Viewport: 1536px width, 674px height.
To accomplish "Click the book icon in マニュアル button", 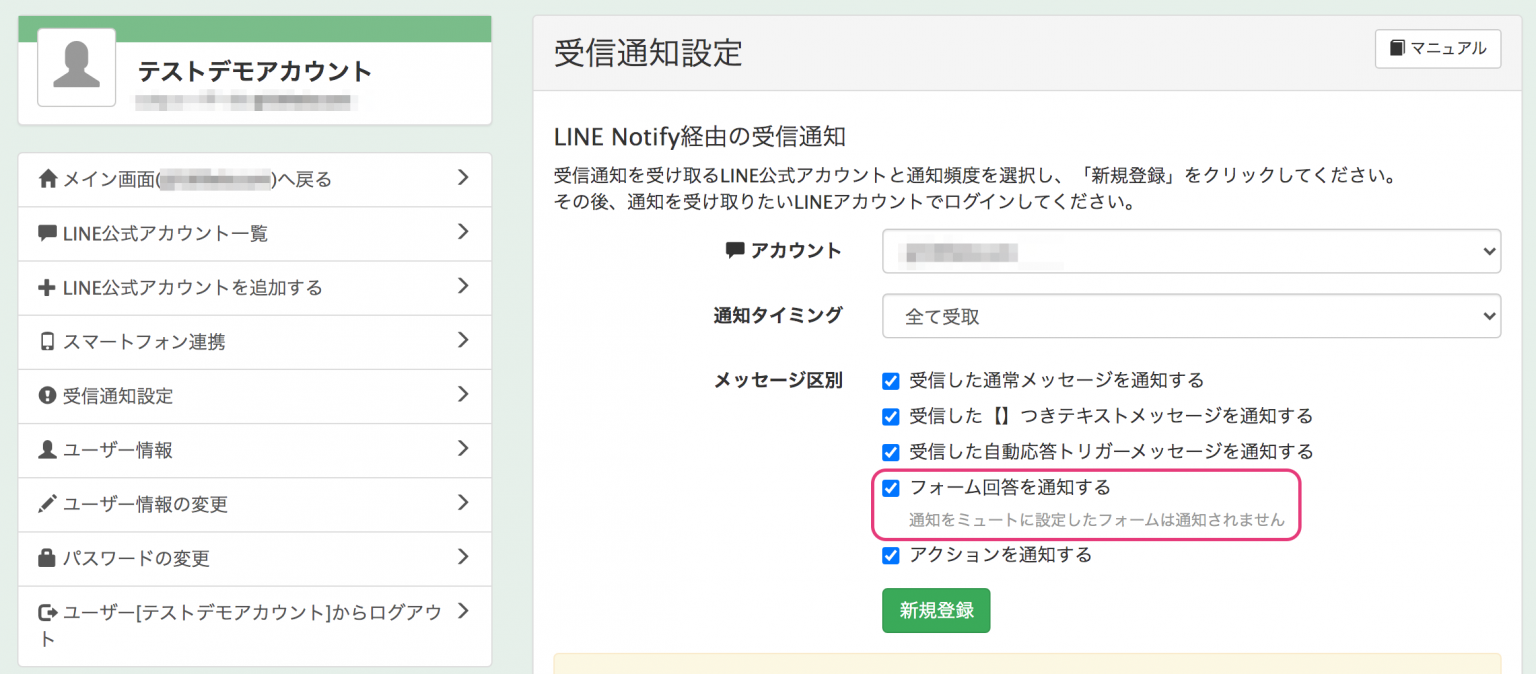I will click(x=1398, y=48).
